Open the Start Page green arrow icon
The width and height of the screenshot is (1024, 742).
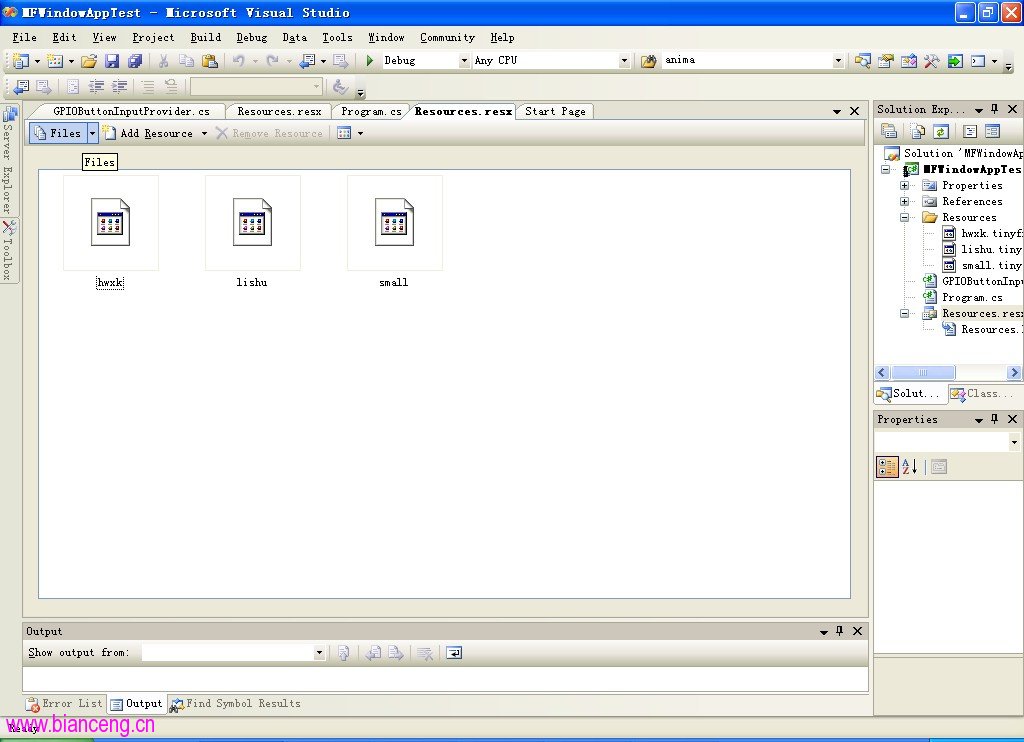tap(955, 61)
